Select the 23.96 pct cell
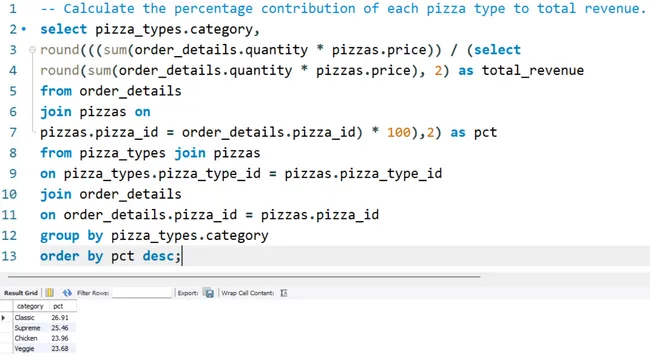The image size is (650, 363). tap(62, 338)
